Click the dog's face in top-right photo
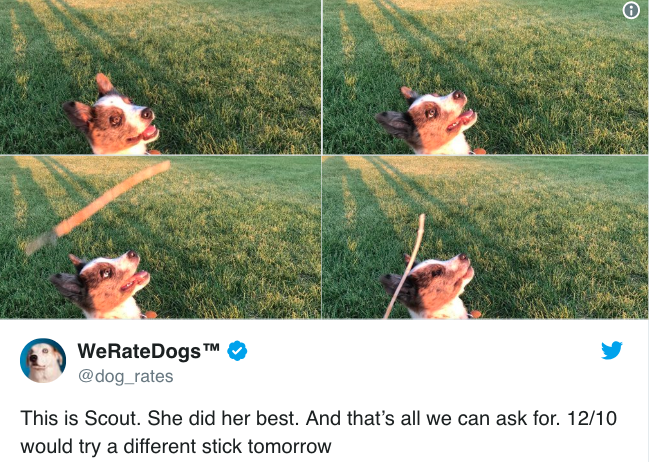The width and height of the screenshot is (649, 462). coord(428,121)
